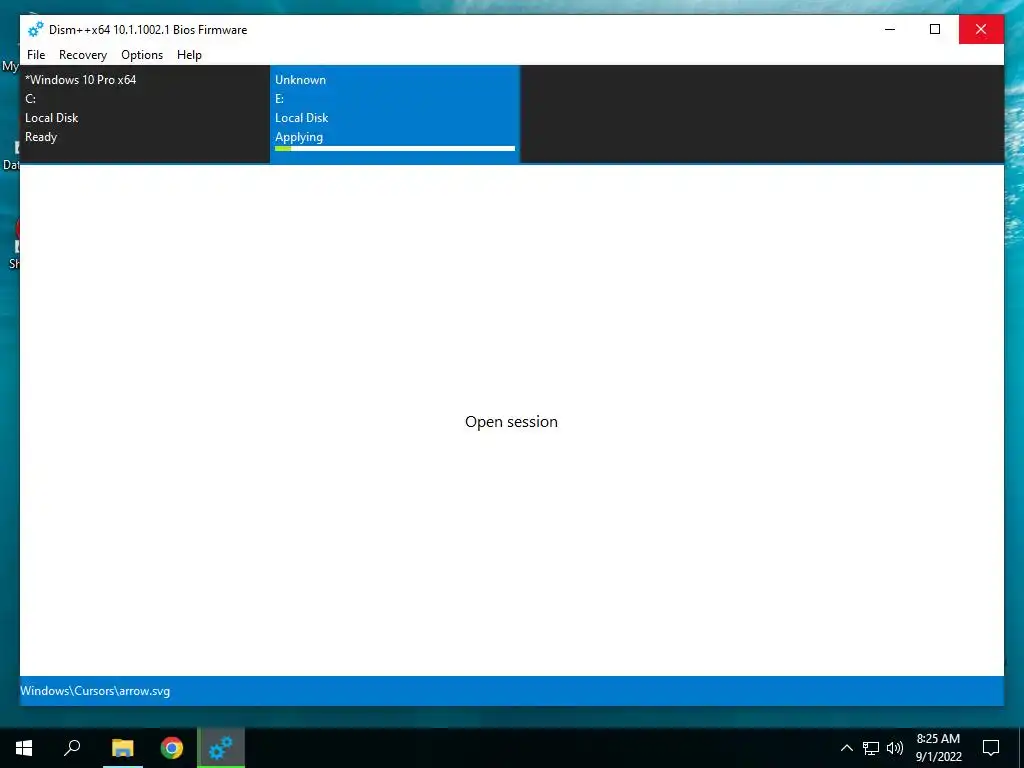Click the Windows\Cursors\arrow.svg status text

click(x=95, y=691)
